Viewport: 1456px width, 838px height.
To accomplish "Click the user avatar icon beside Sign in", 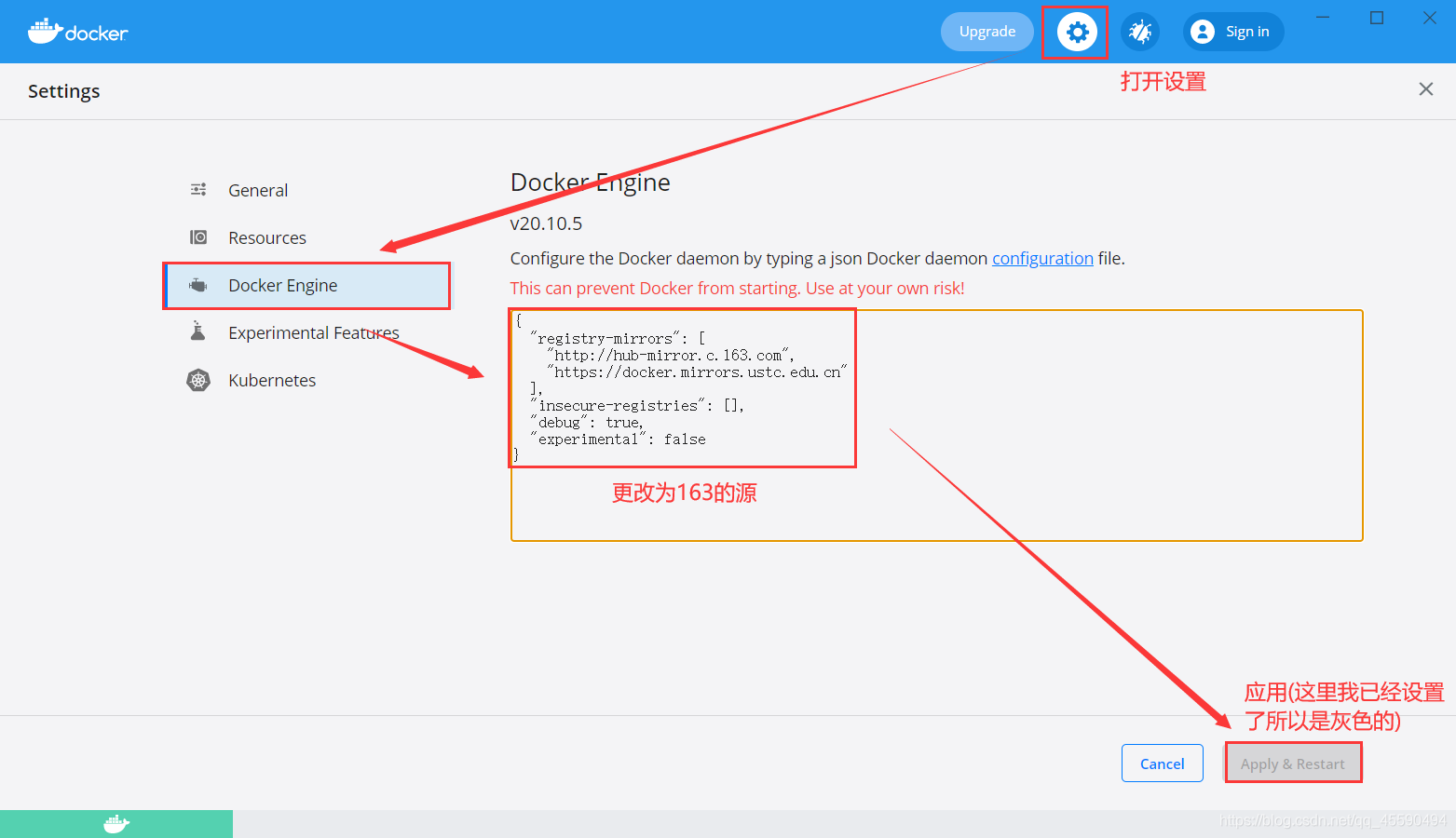I will tap(1203, 32).
